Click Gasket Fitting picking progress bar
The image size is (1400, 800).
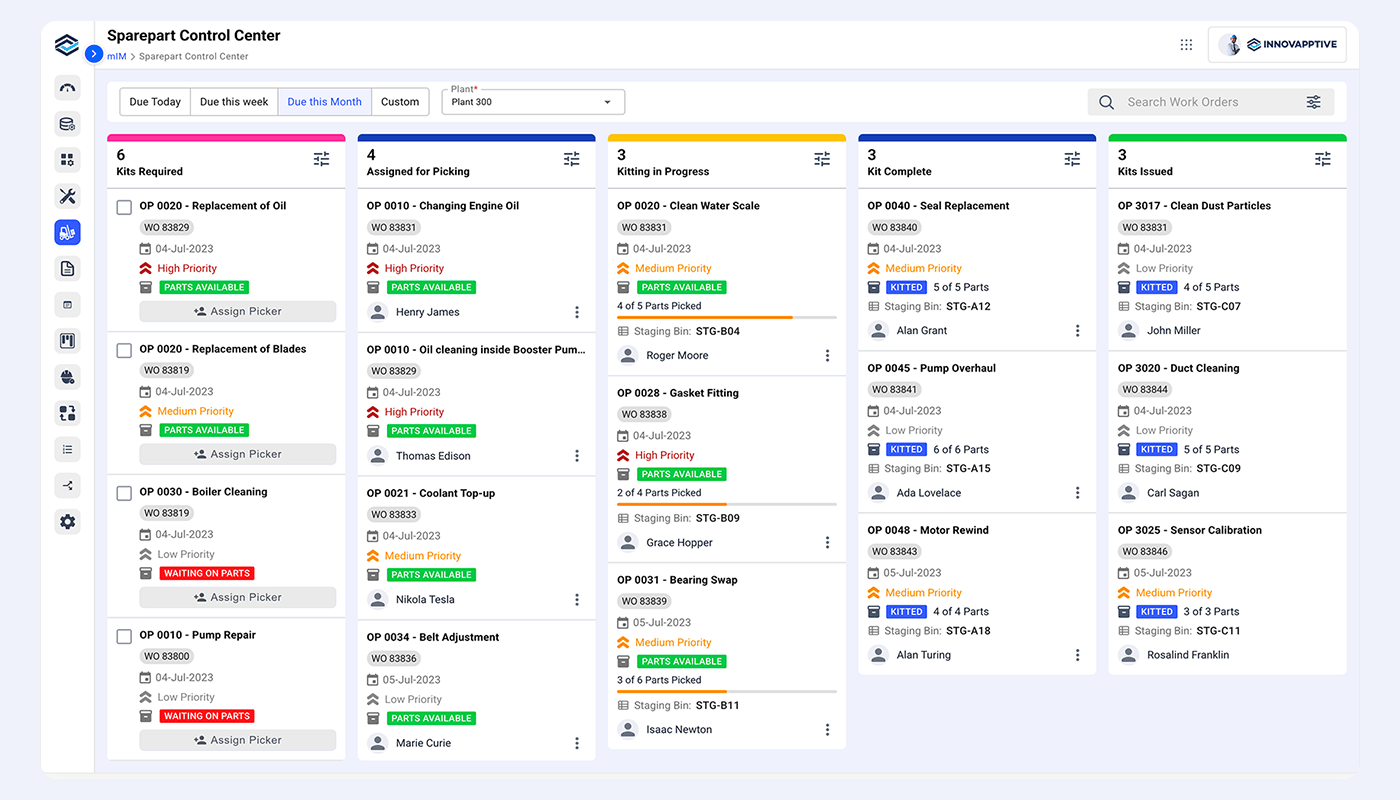(727, 504)
